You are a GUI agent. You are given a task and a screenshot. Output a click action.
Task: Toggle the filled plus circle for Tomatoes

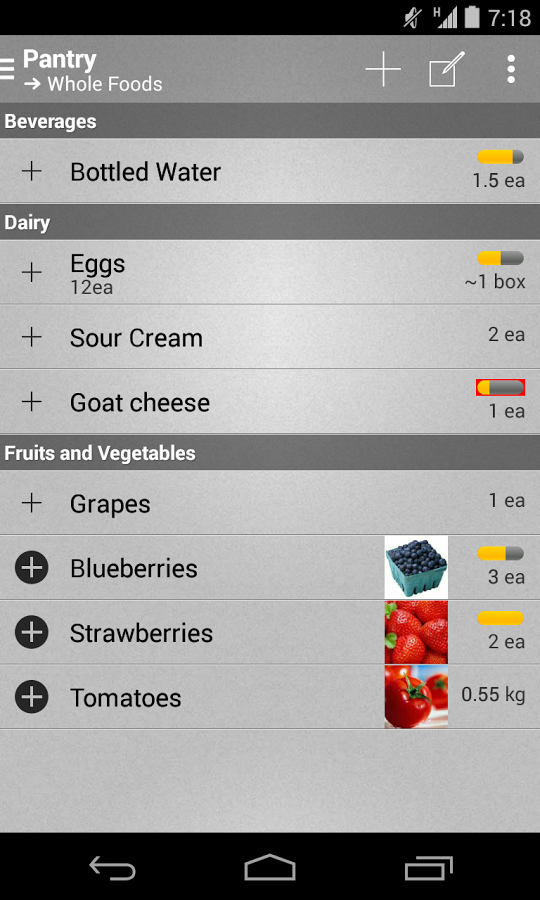[32, 697]
